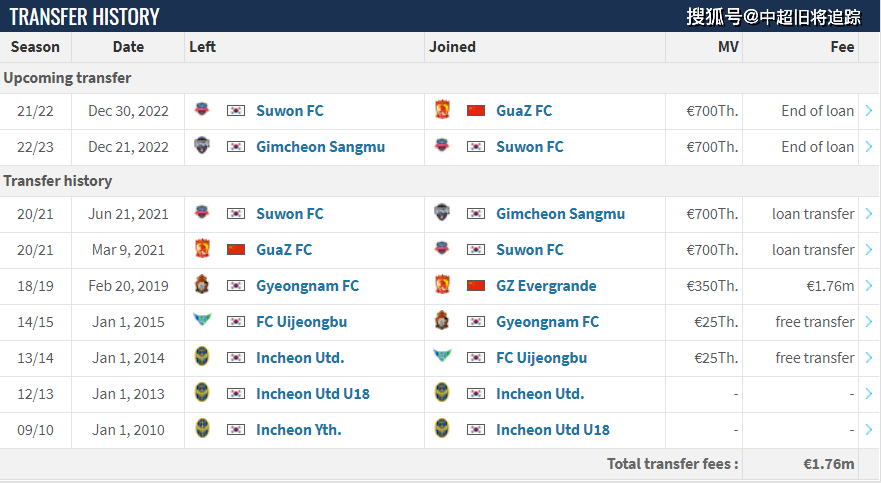
Task: Open the GZ Evergrande club link
Action: 546,286
